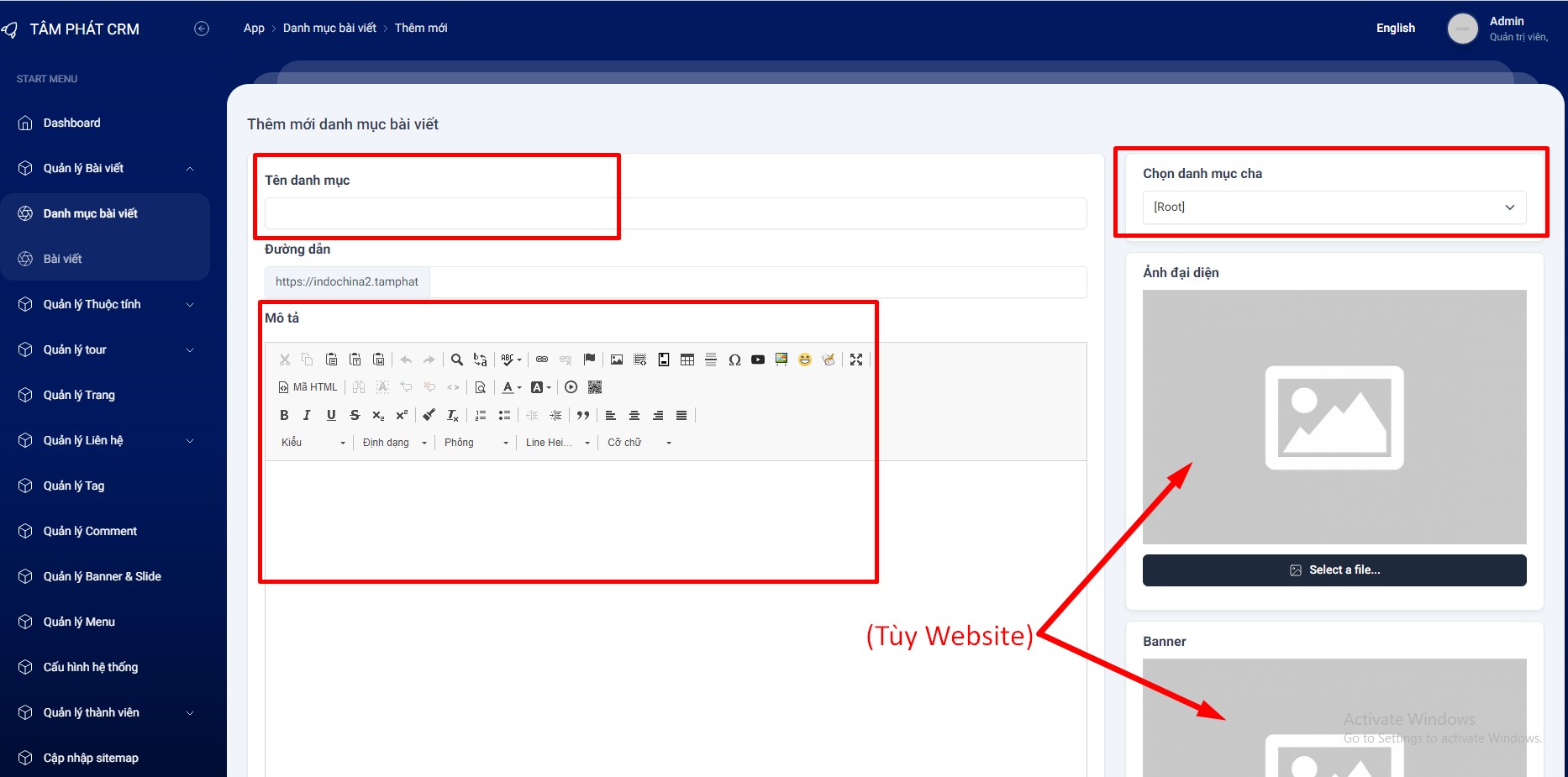This screenshot has width=1568, height=777.
Task: Click the YouTube video embed icon
Action: click(x=758, y=360)
